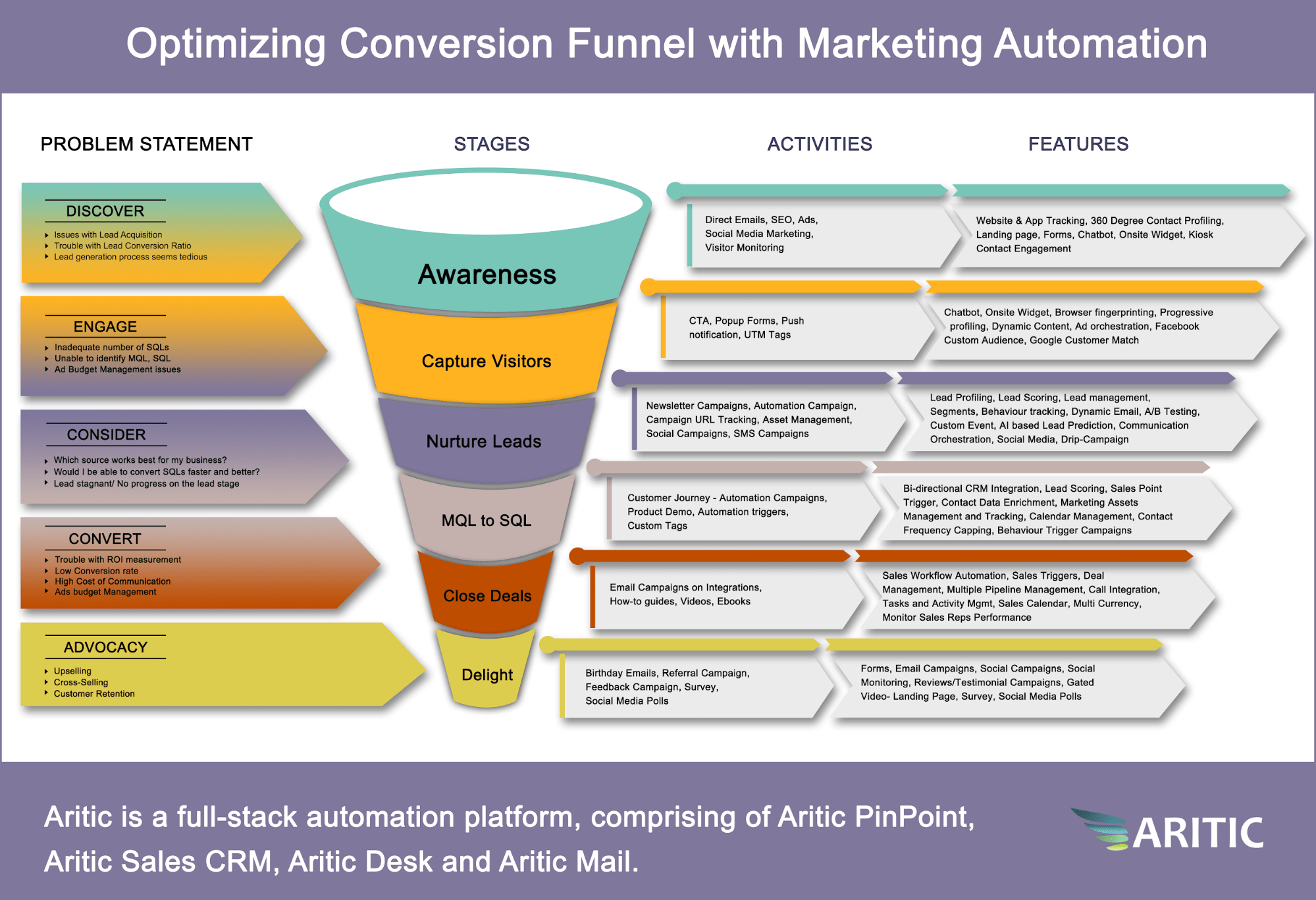Click the 'Upselling' bullet
The height and width of the screenshot is (900, 1316).
tap(72, 671)
